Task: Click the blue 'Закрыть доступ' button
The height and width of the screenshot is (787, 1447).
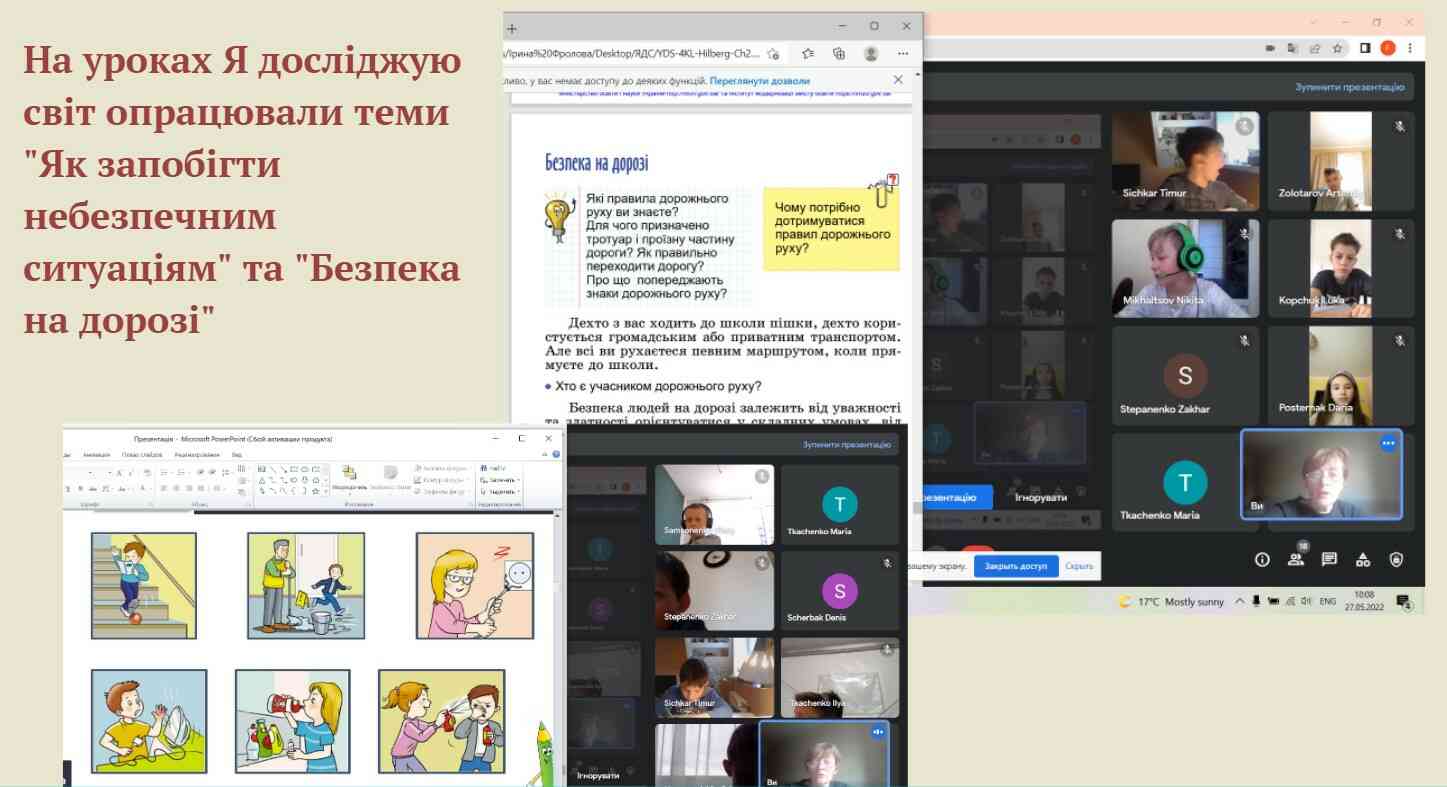Action: (1015, 566)
